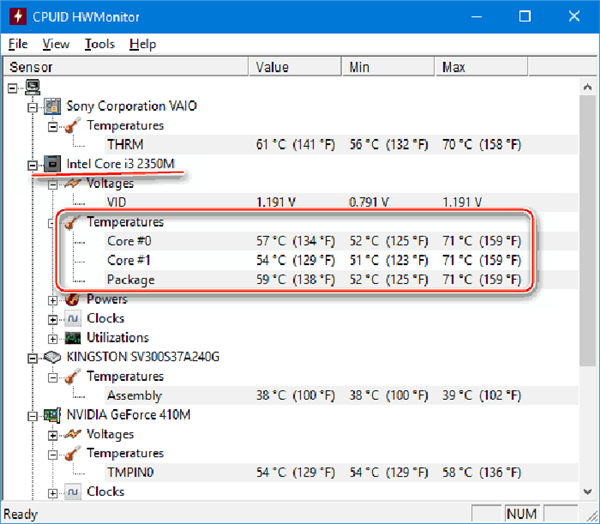The height and width of the screenshot is (524, 600).
Task: Click the HWMonitor lightning bolt title icon
Action: pyautogui.click(x=18, y=16)
